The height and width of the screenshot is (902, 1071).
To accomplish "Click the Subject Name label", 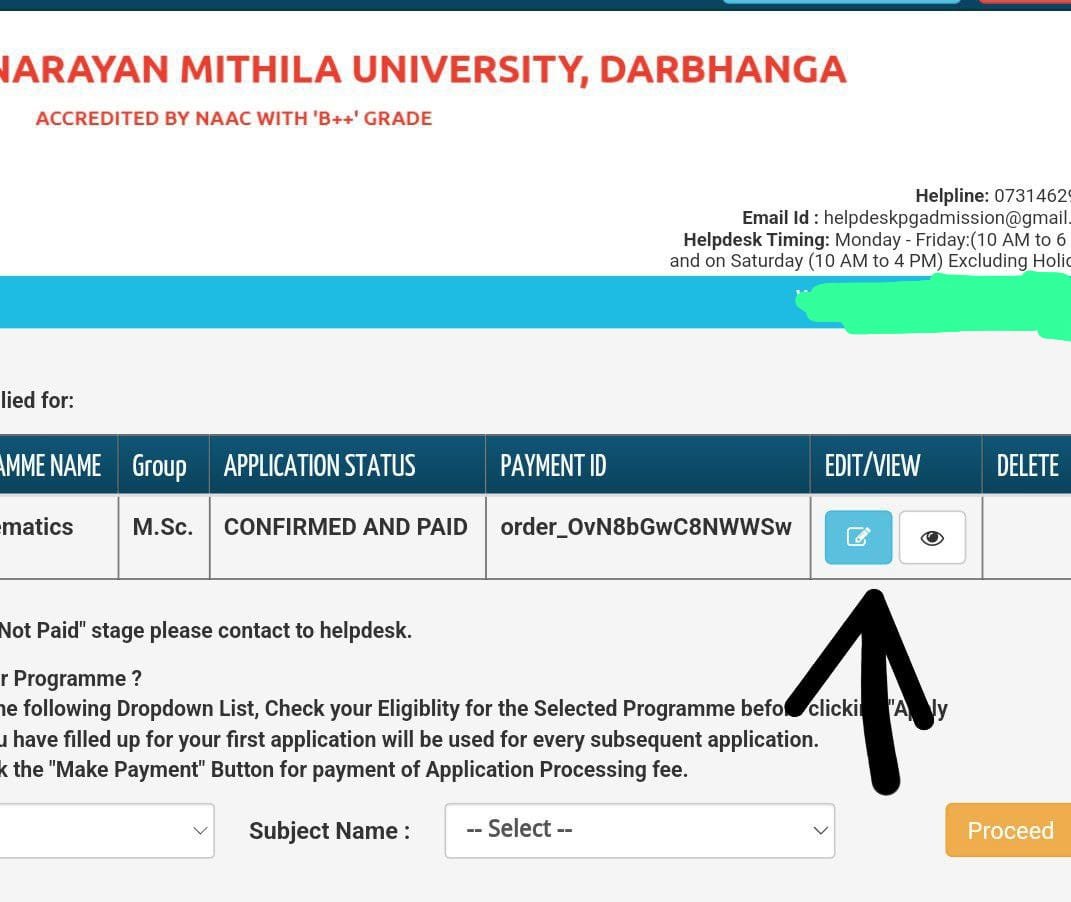I will click(x=329, y=831).
